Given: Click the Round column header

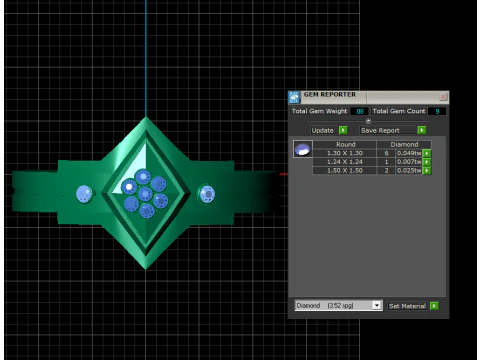Looking at the screenshot, I should coord(345,144).
